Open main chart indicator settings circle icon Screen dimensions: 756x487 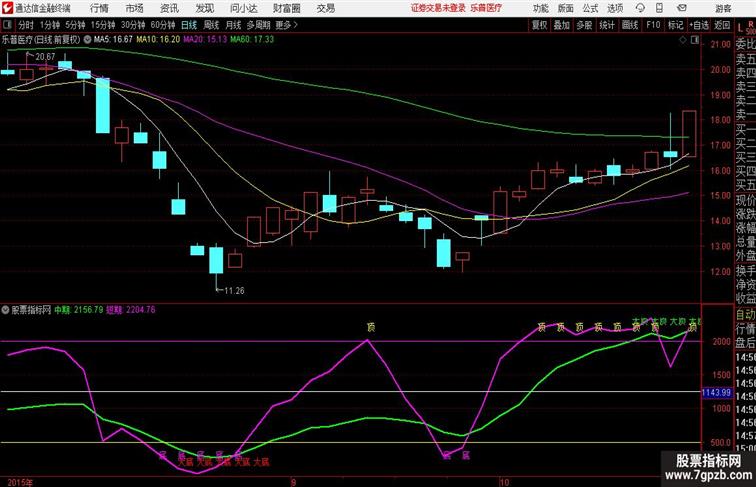click(88, 40)
